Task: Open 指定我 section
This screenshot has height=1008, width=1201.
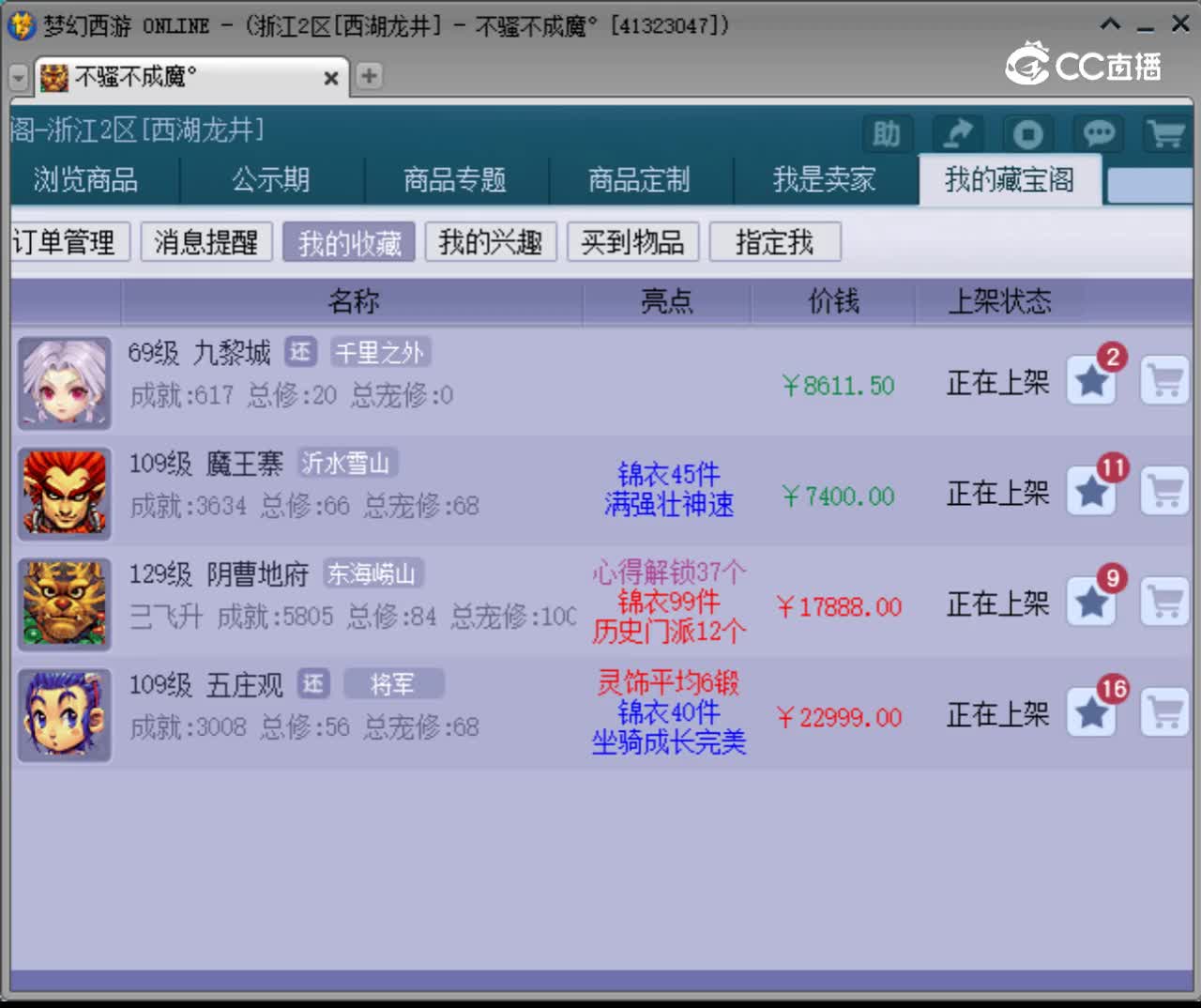Action: coord(775,242)
